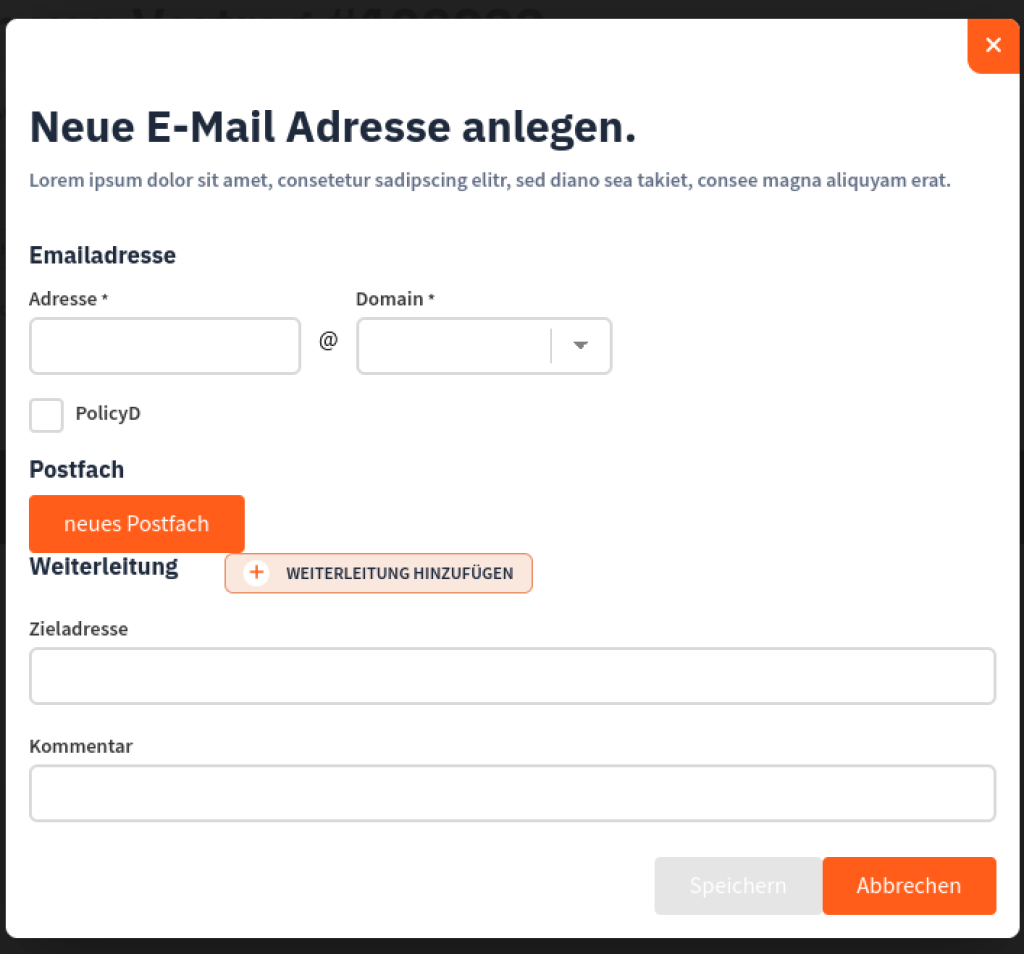Click the plus icon for adding Weiterleitung
The width and height of the screenshot is (1024, 954).
click(x=257, y=573)
